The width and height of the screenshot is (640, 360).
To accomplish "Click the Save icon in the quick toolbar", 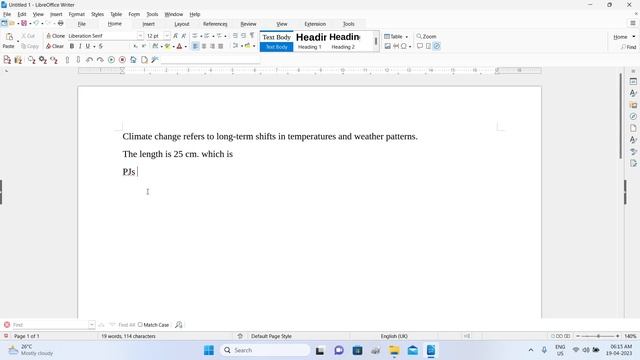I will 24,24.
